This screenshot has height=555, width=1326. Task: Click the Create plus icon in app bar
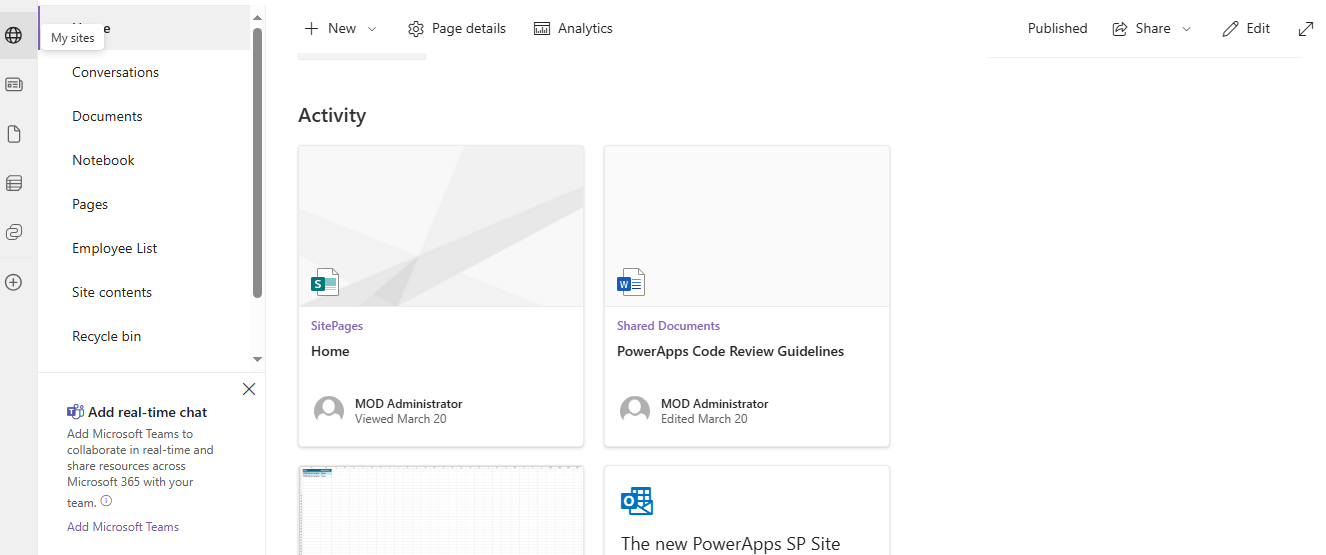(x=13, y=282)
